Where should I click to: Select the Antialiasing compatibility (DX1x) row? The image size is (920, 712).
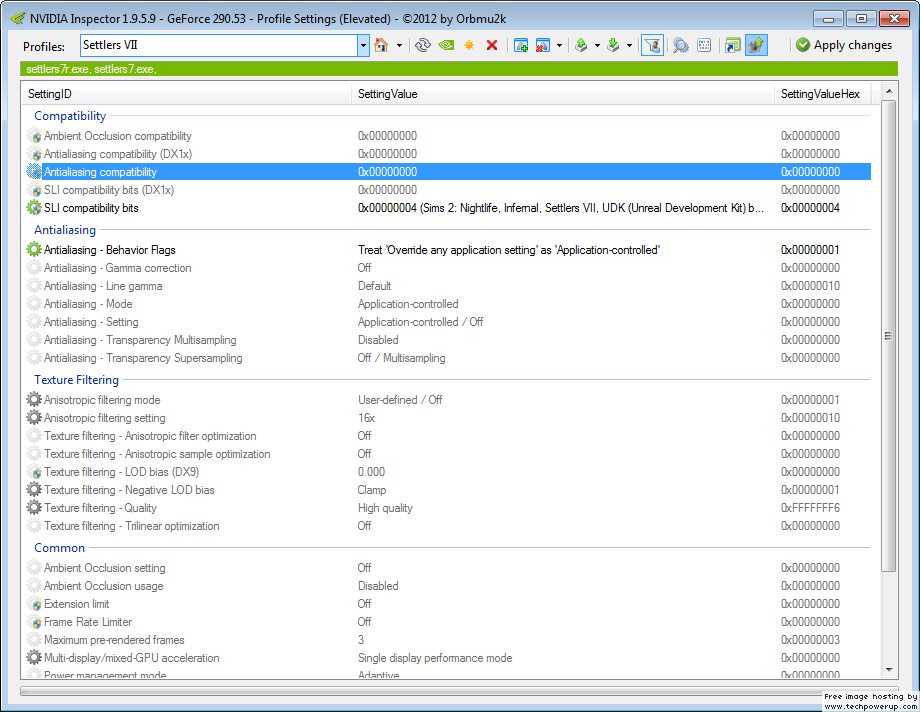tap(447, 154)
